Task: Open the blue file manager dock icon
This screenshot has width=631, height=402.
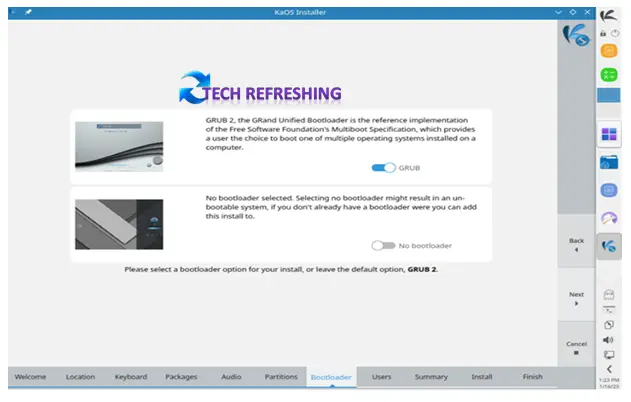Action: pos(609,162)
